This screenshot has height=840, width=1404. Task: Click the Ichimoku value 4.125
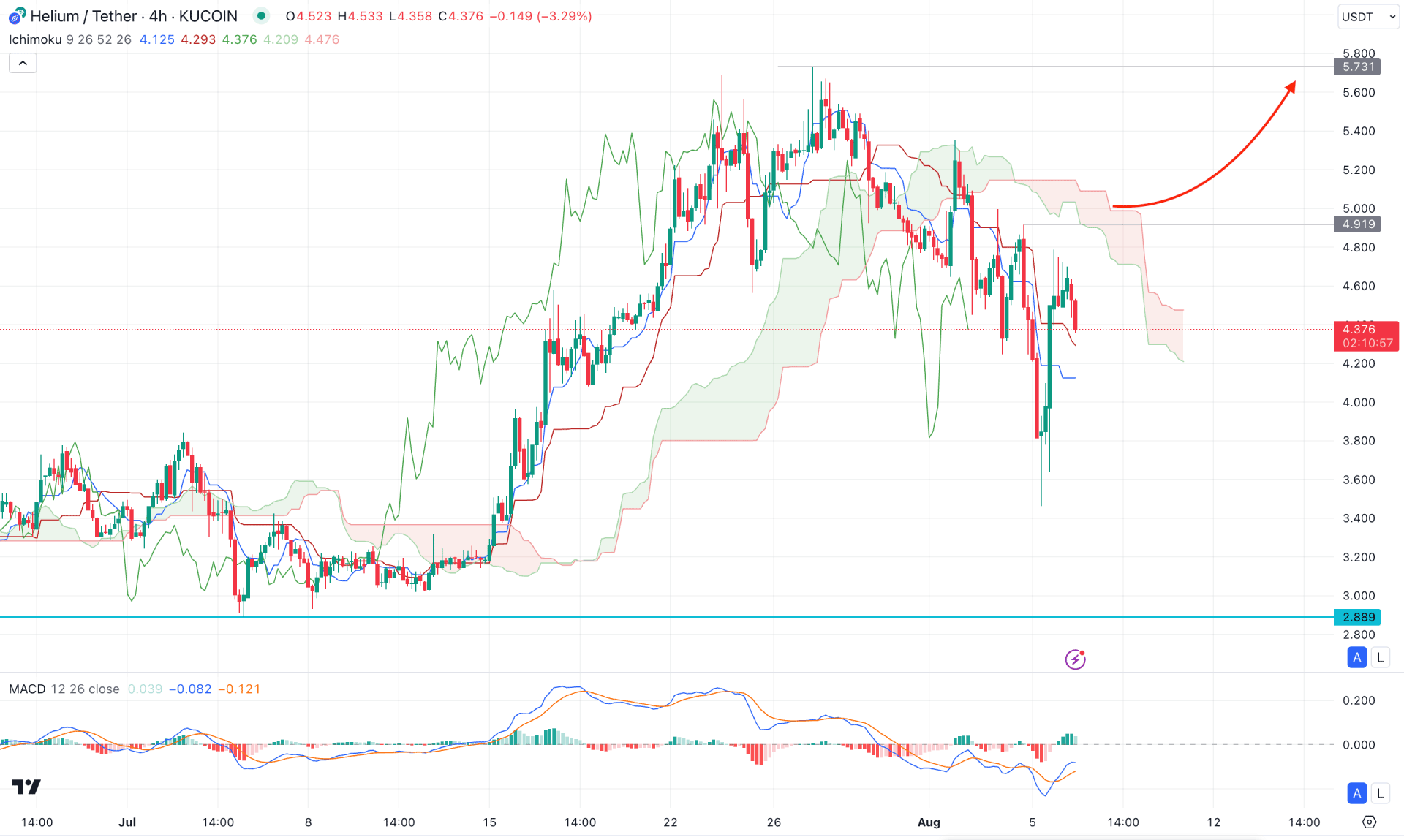tap(157, 39)
